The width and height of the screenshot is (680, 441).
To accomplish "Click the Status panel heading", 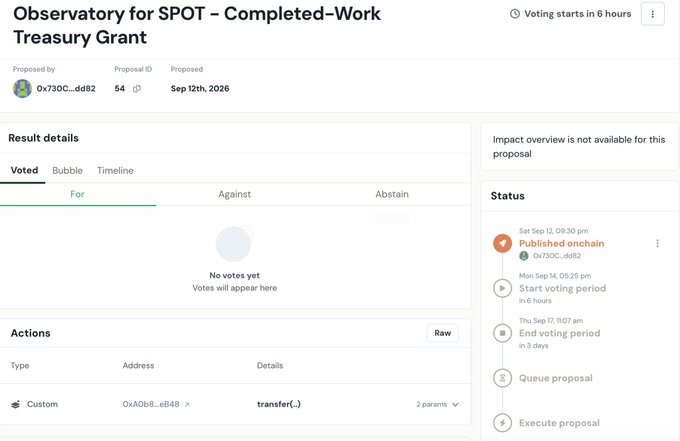I will (507, 196).
